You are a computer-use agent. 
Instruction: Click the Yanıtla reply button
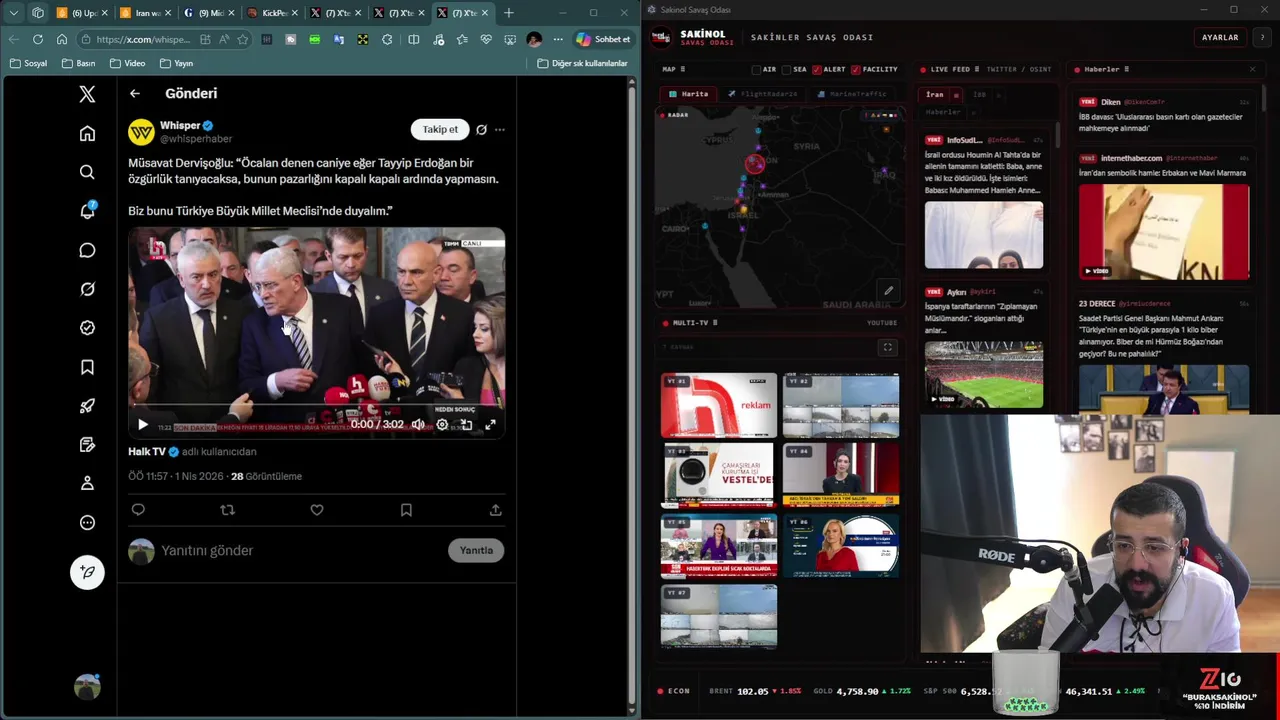tap(476, 550)
